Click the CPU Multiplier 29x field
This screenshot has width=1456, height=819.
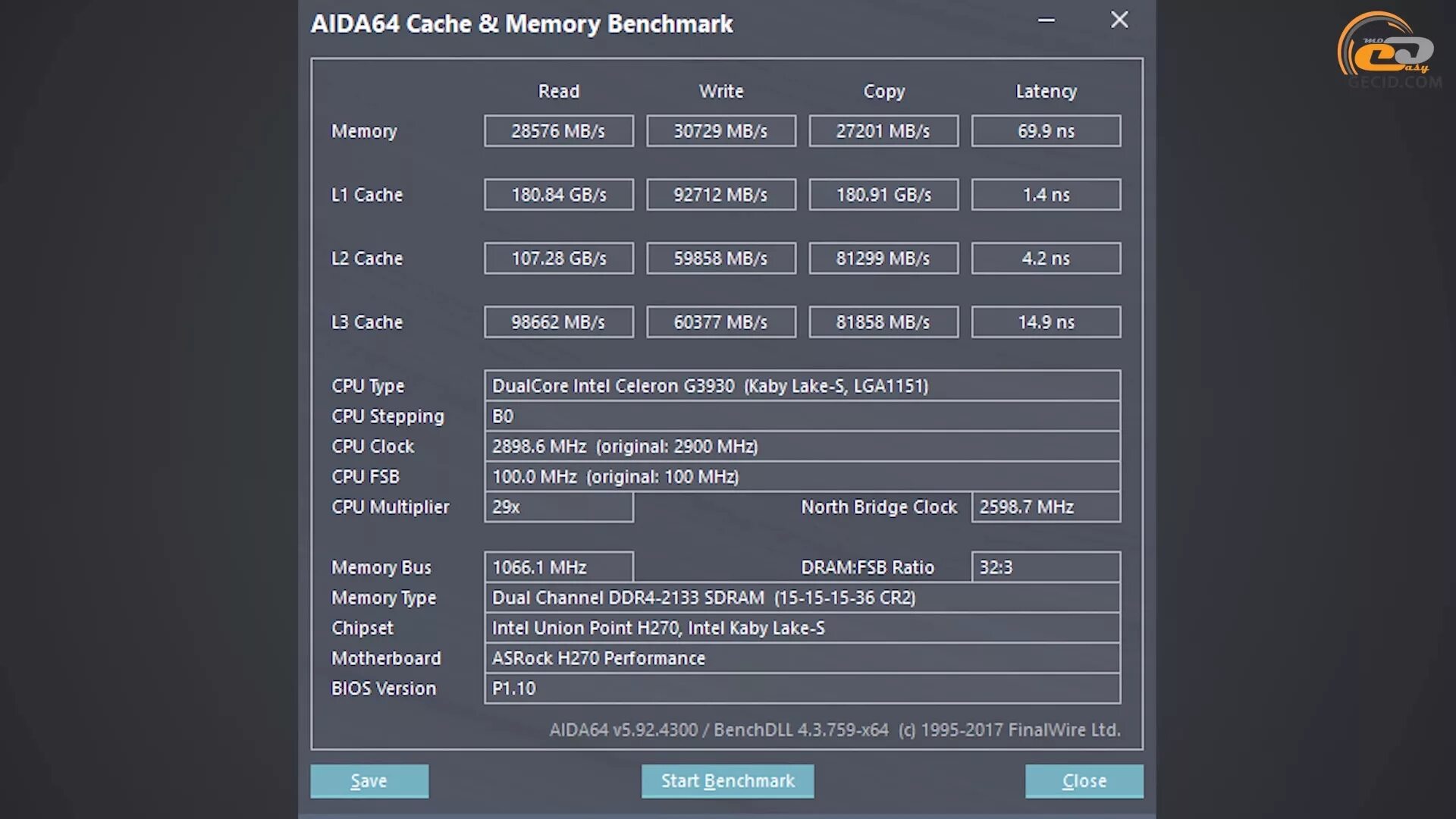(x=559, y=507)
